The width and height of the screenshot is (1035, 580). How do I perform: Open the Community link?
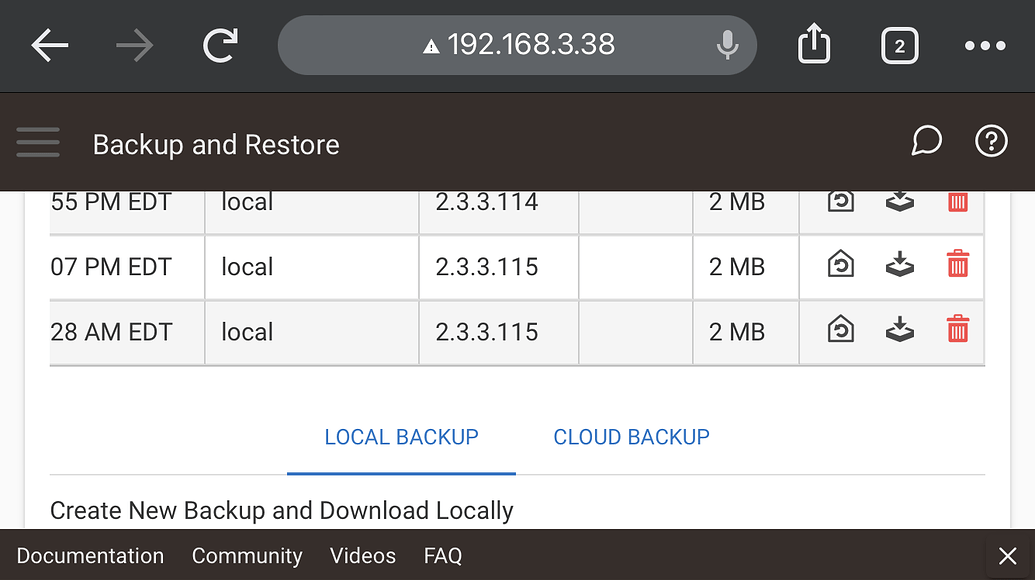pos(247,556)
